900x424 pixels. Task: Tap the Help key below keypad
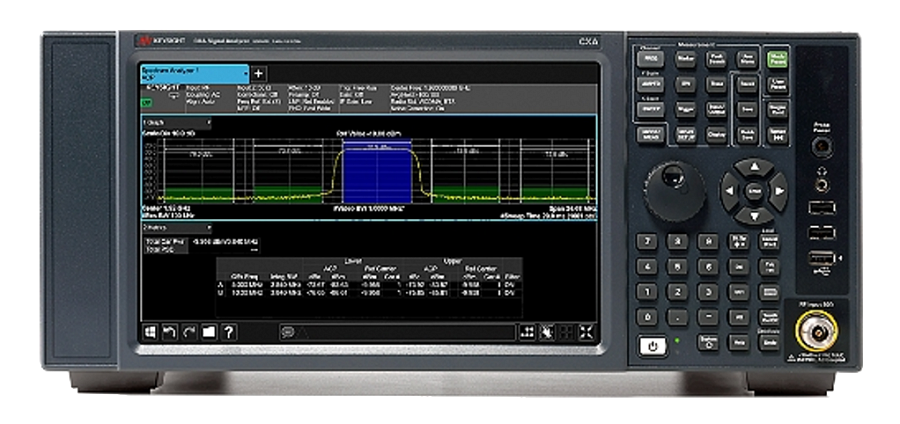coord(739,343)
